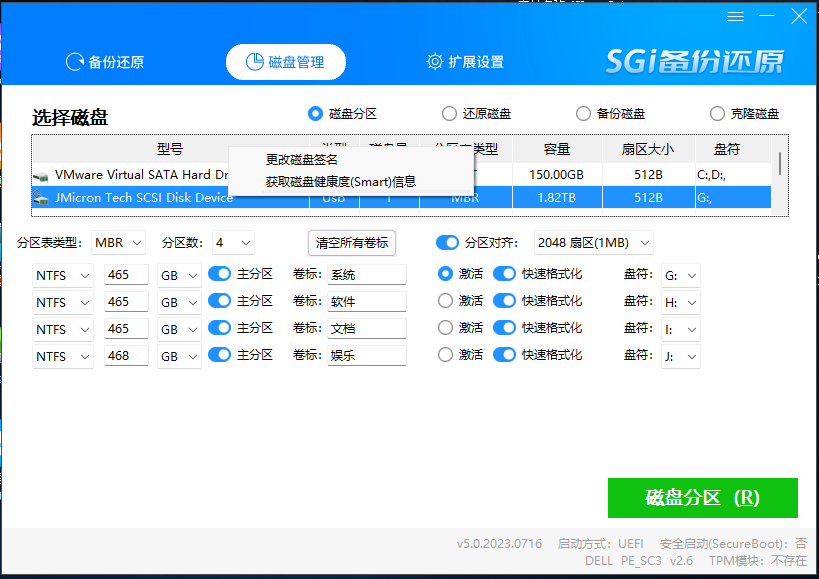
Task: Open the I: drive letter dropdown
Action: (681, 329)
